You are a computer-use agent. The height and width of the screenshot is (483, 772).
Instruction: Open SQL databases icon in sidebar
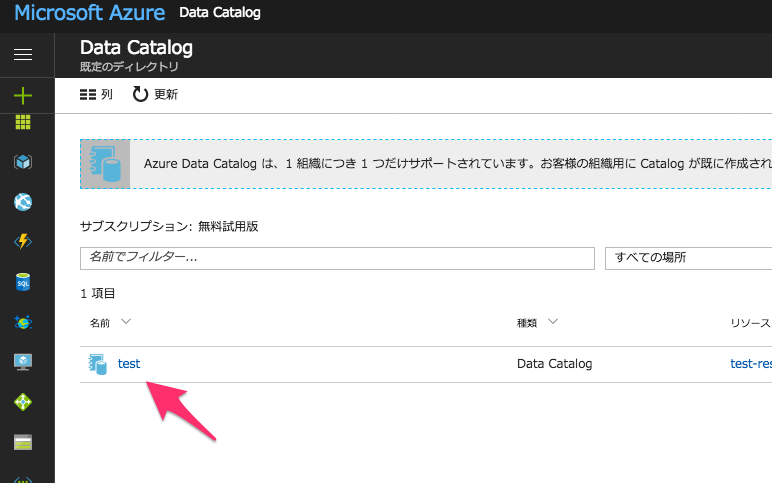coord(23,282)
